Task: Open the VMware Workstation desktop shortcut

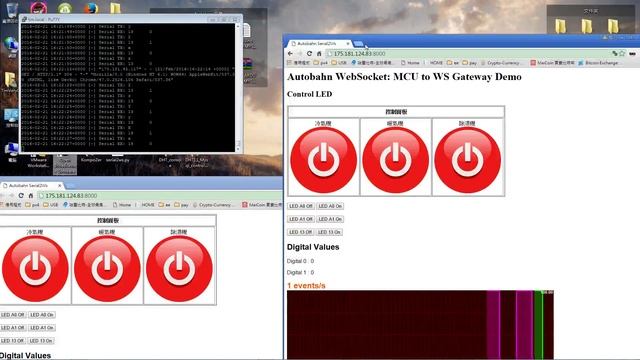Action: (x=38, y=161)
